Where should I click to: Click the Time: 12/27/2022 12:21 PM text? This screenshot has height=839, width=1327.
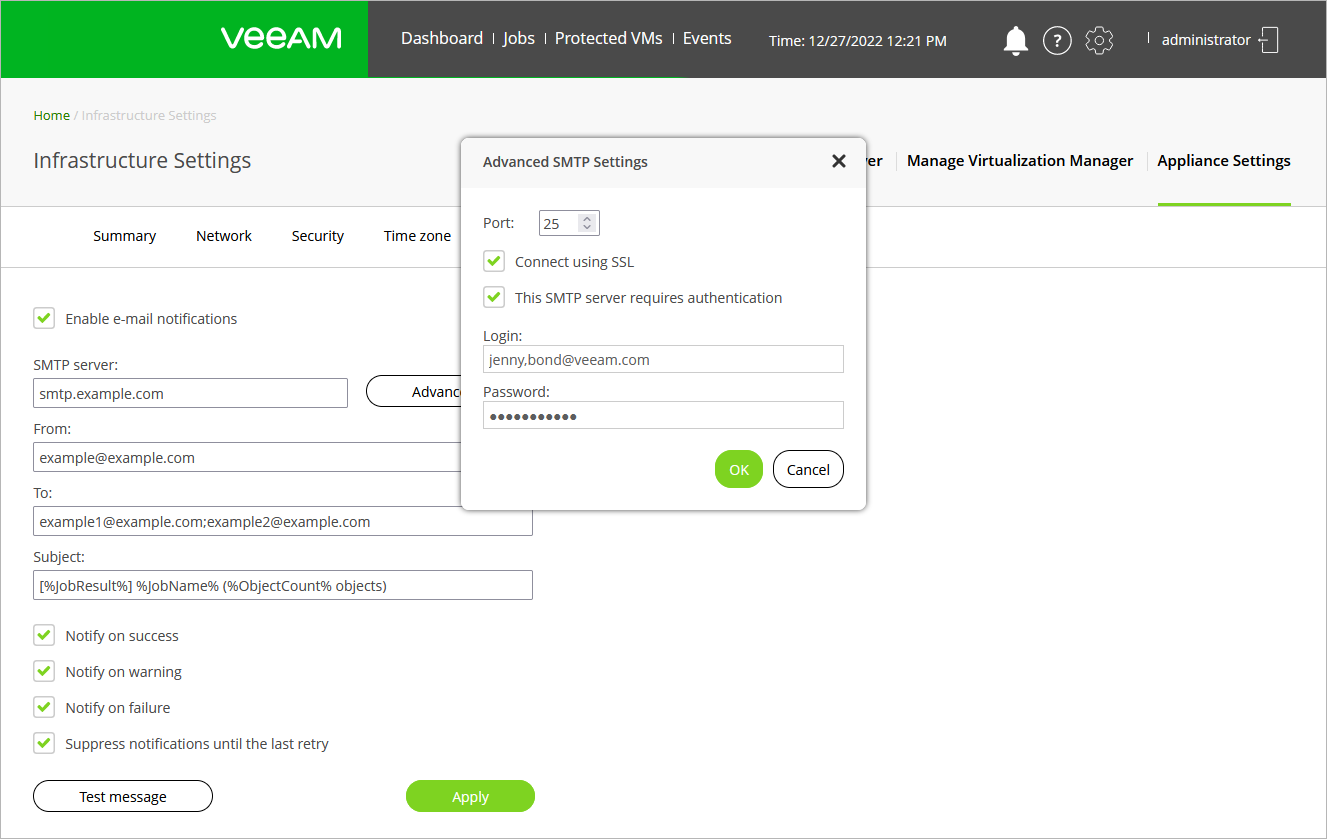point(858,41)
